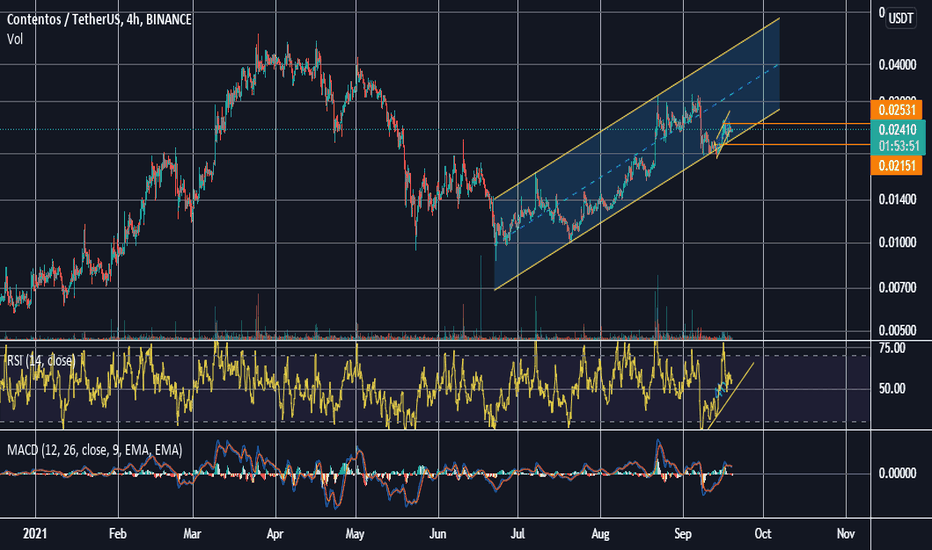Select the 0.02151 orange price label
The image size is (932, 550).
point(896,165)
